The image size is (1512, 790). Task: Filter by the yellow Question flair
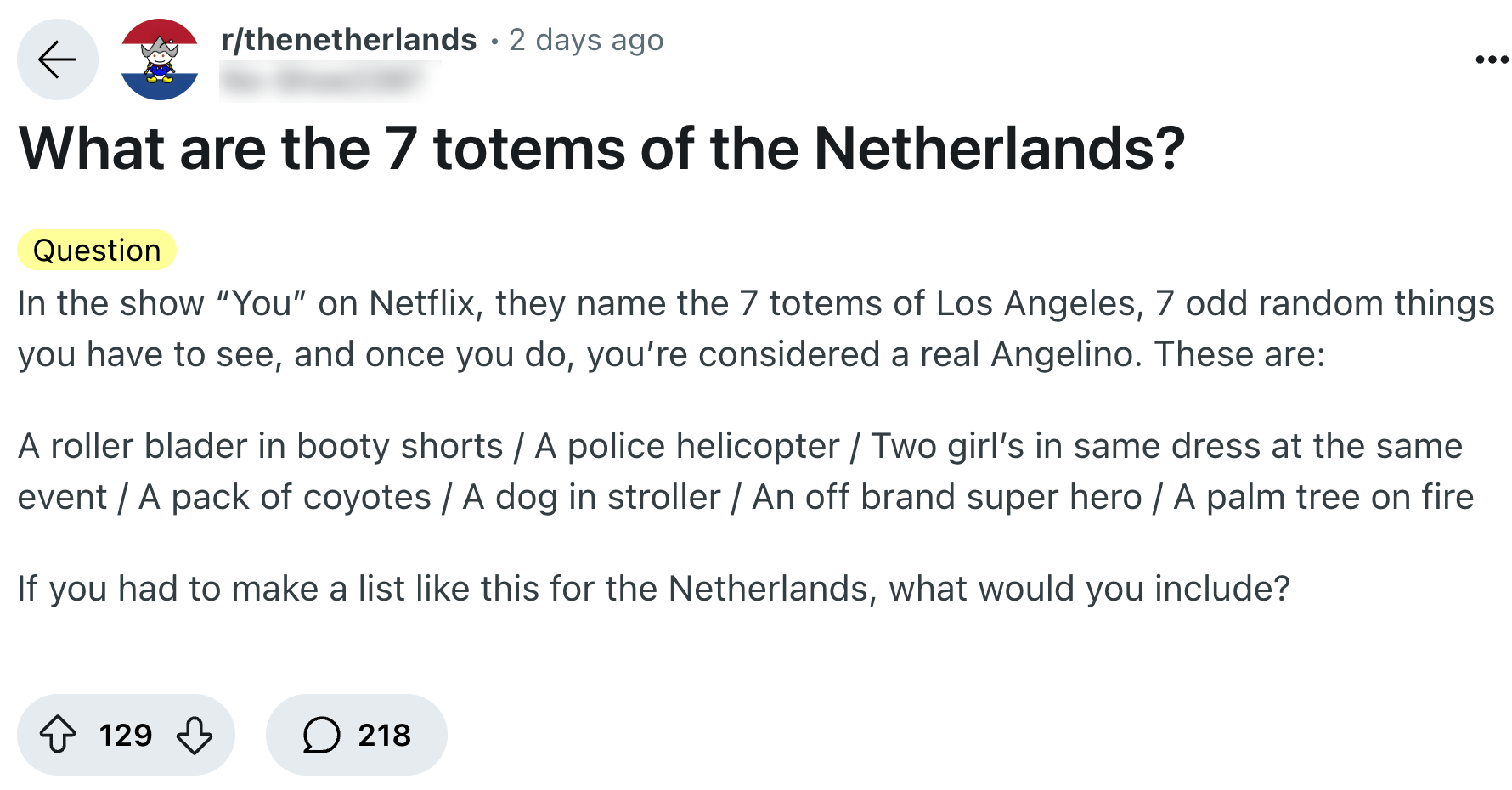(97, 251)
